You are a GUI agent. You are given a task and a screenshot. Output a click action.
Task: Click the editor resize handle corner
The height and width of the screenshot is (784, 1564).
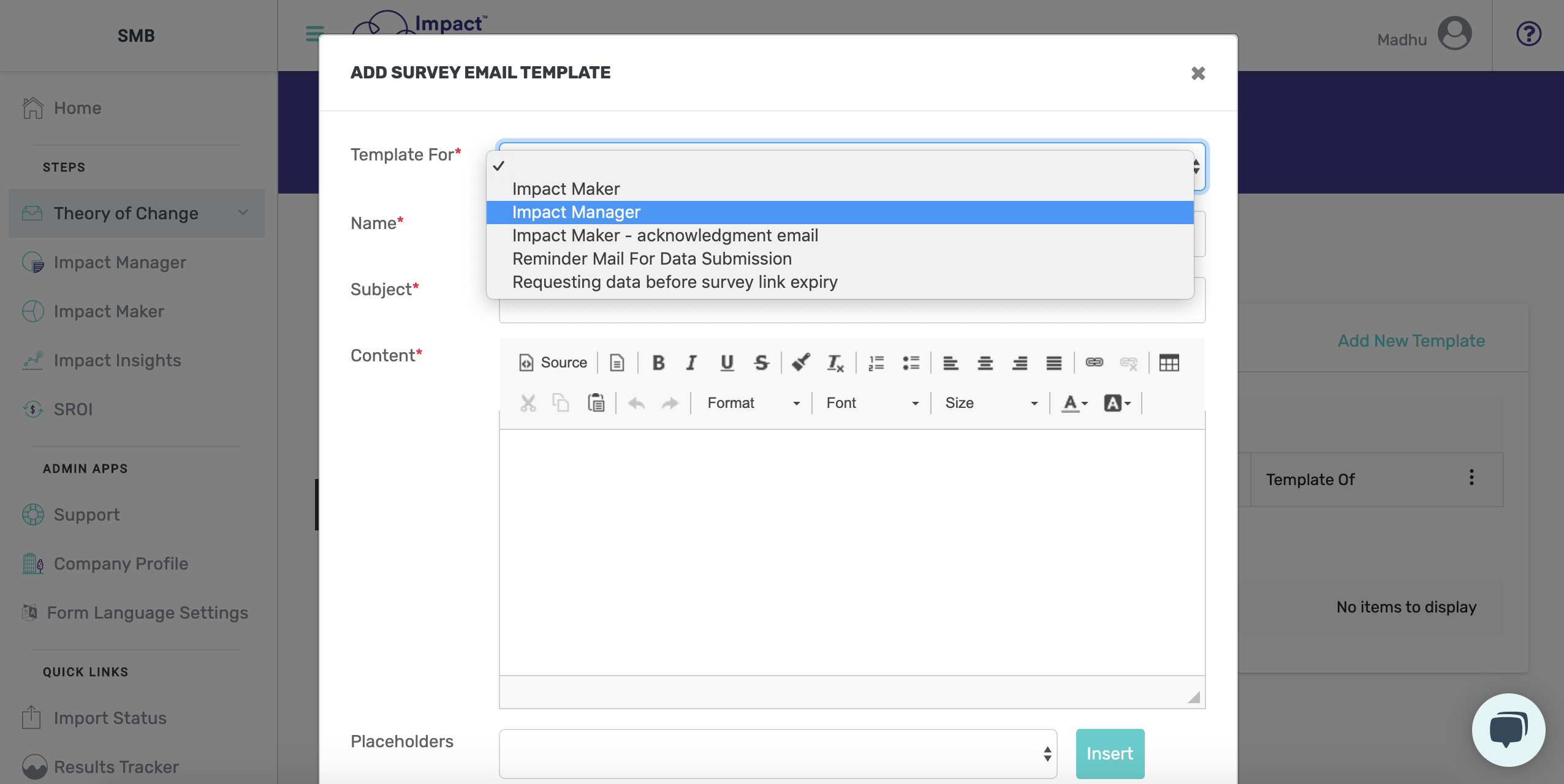tap(1194, 697)
